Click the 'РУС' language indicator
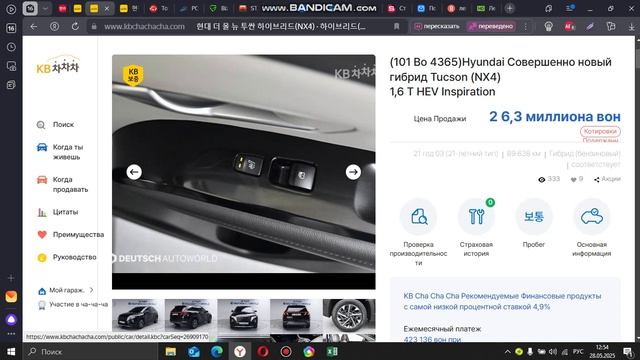Screen dimensions: 640x360 point(578,351)
